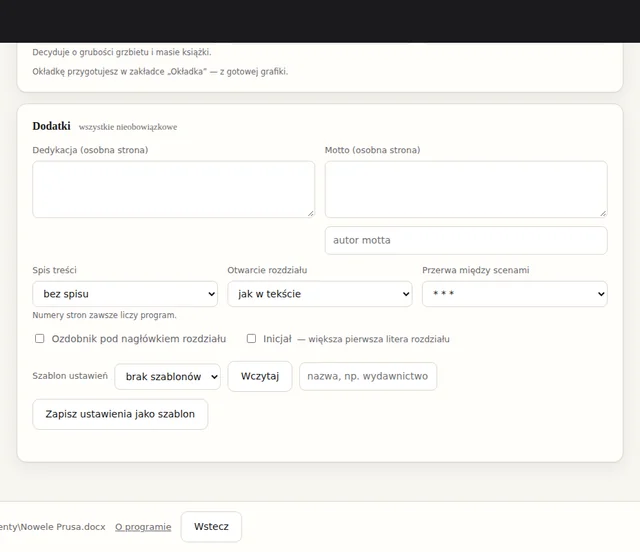Click the 'wszystkie nieobowiązkowe' subtitle

(128, 127)
